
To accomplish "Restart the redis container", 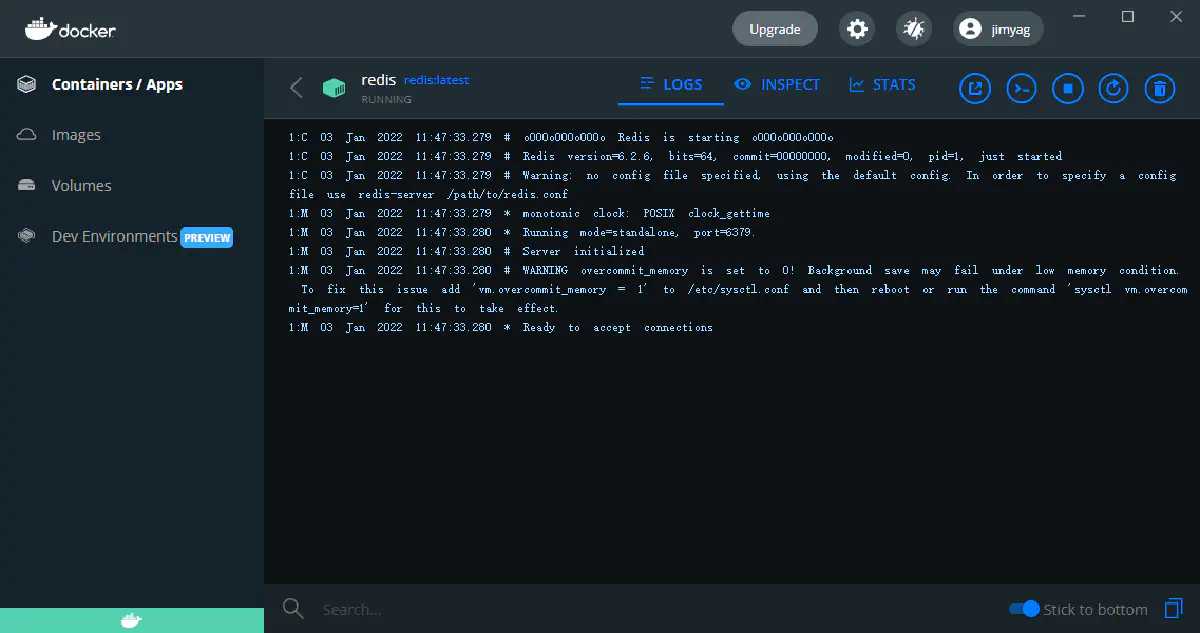I will pos(1113,88).
